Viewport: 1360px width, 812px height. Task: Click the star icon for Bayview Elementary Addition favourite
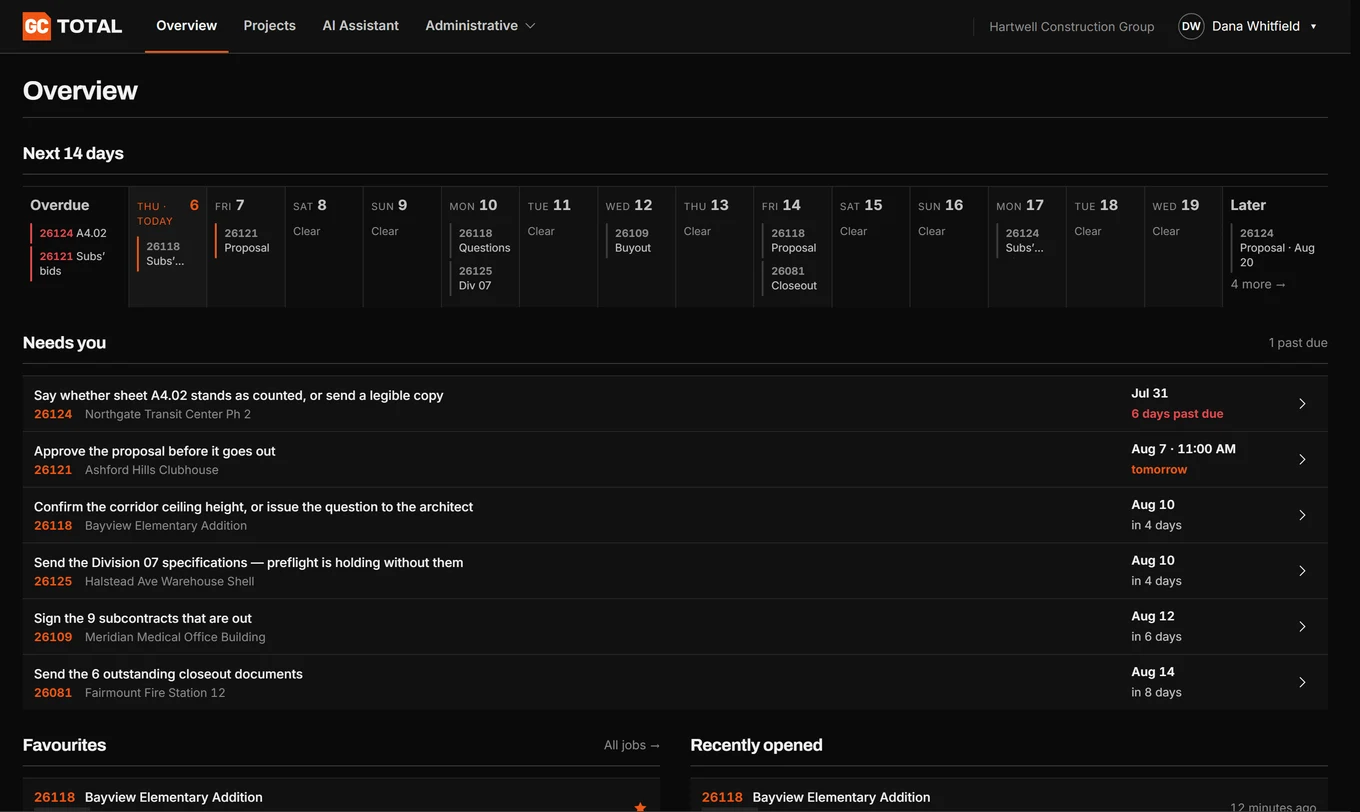point(640,806)
